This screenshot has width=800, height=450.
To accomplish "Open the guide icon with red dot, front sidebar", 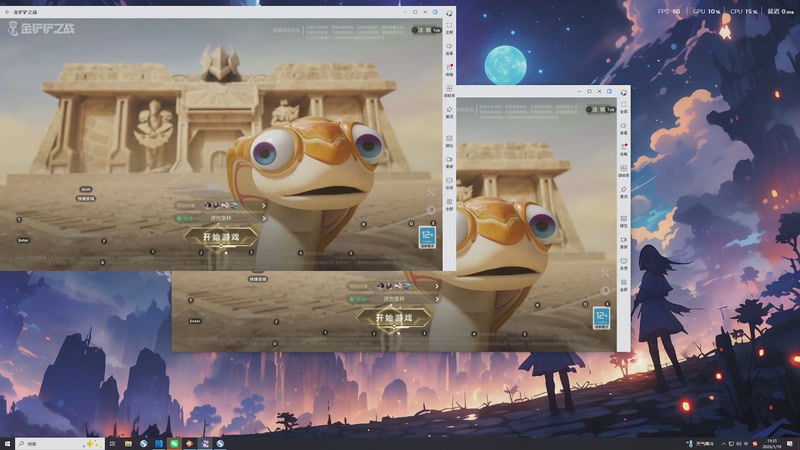I will point(449,69).
